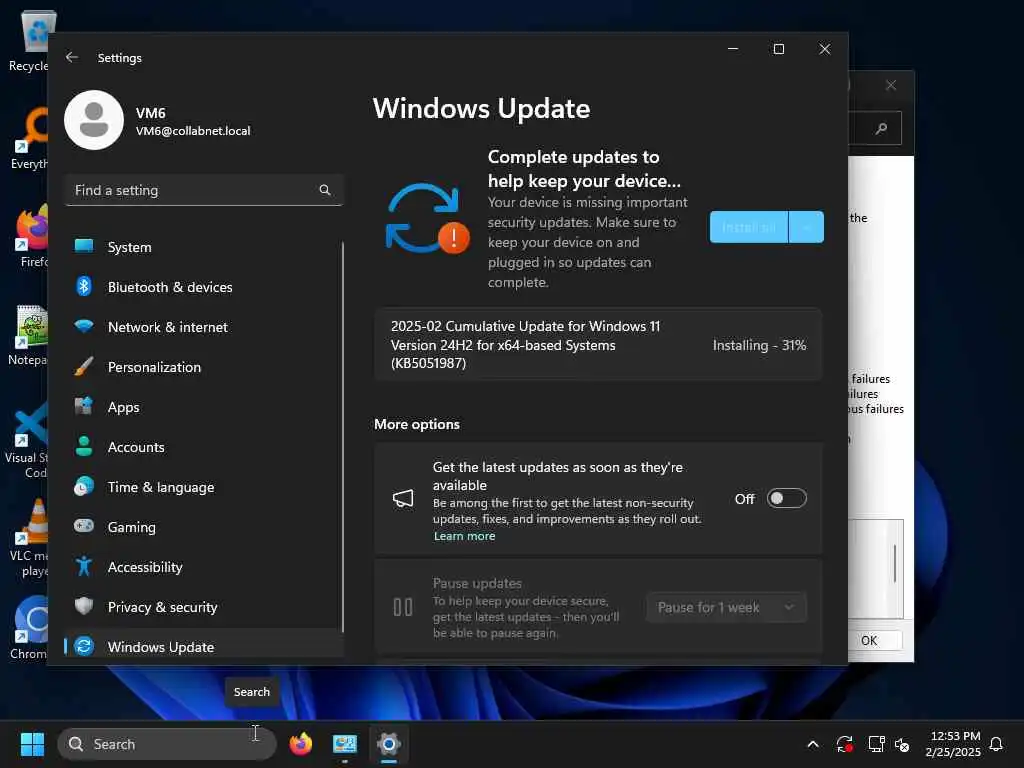
Task: Click VM6@collabnet.local account text
Action: click(x=193, y=131)
